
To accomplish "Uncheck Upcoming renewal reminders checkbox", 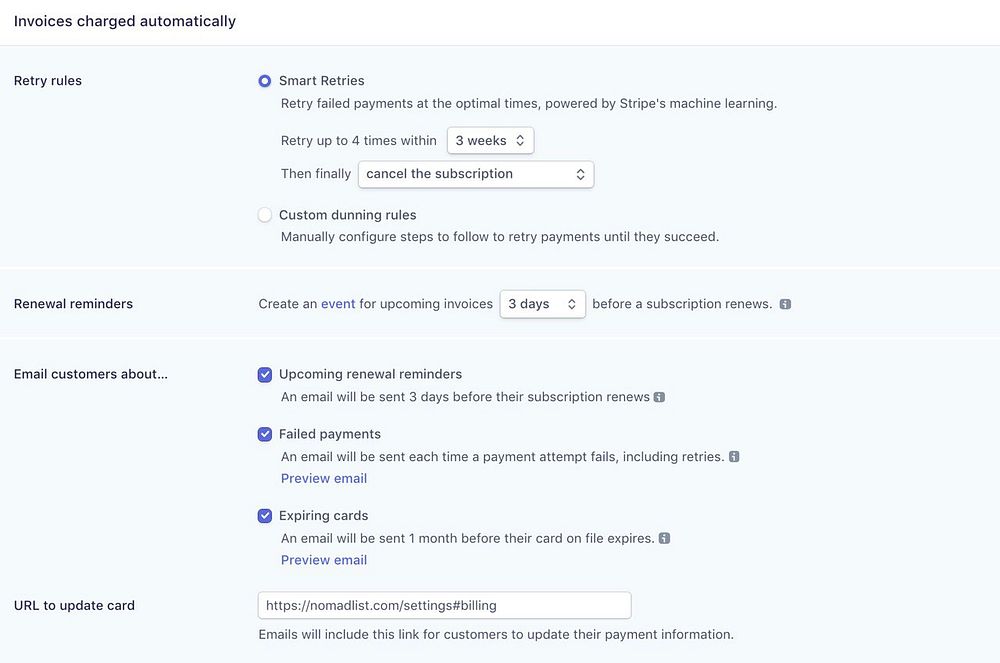I will pyautogui.click(x=265, y=375).
